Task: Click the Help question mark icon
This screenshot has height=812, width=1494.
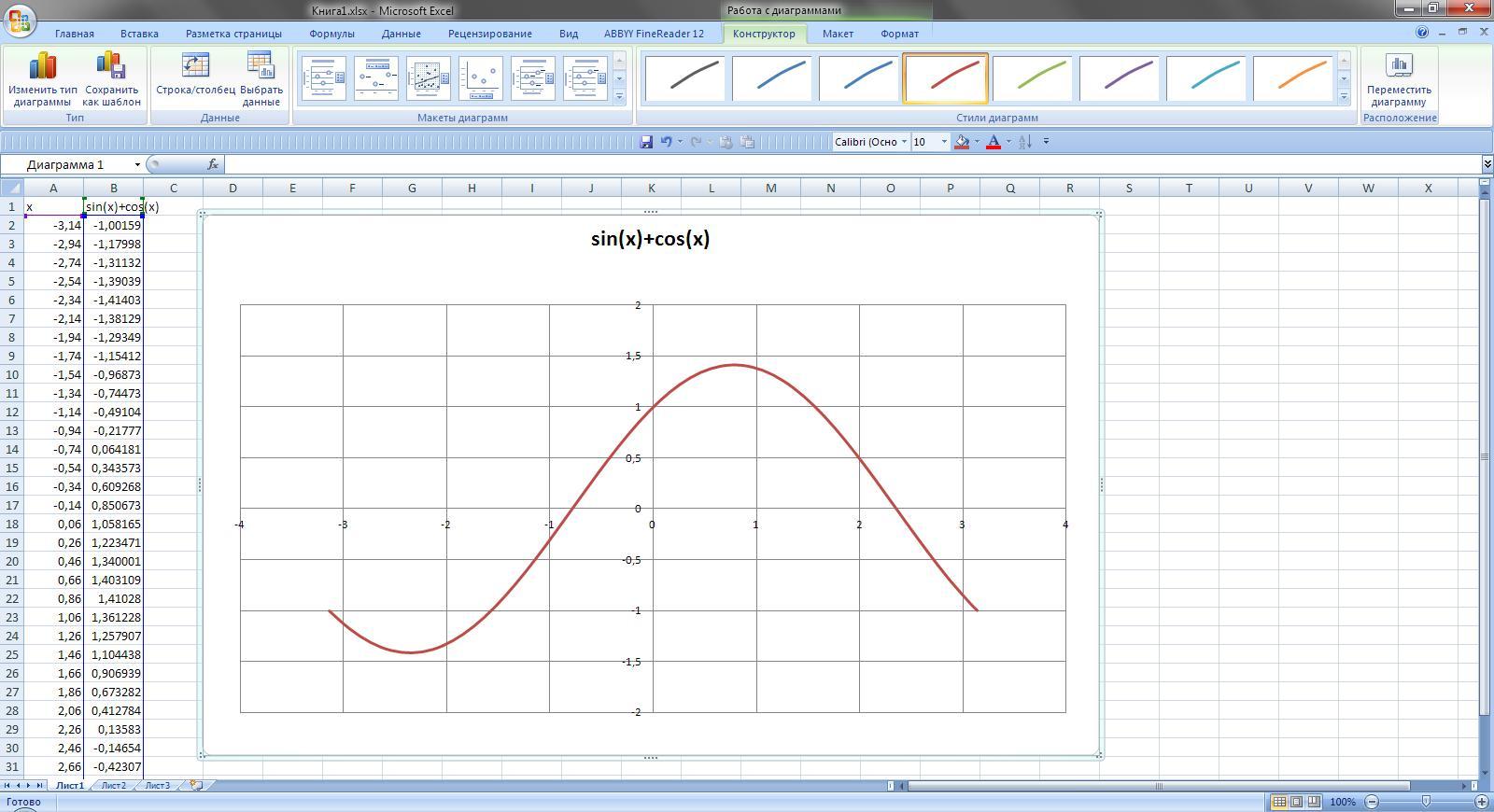Action: [x=1422, y=32]
